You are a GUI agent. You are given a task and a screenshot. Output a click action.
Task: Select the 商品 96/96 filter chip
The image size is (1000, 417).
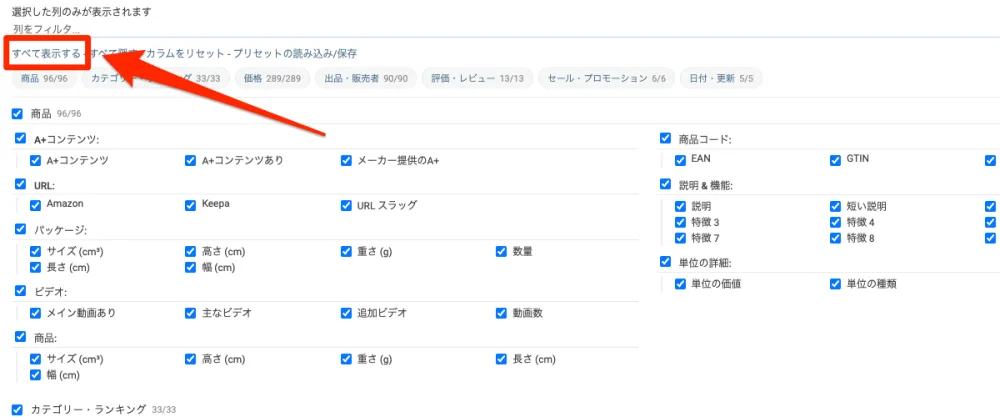[44, 78]
